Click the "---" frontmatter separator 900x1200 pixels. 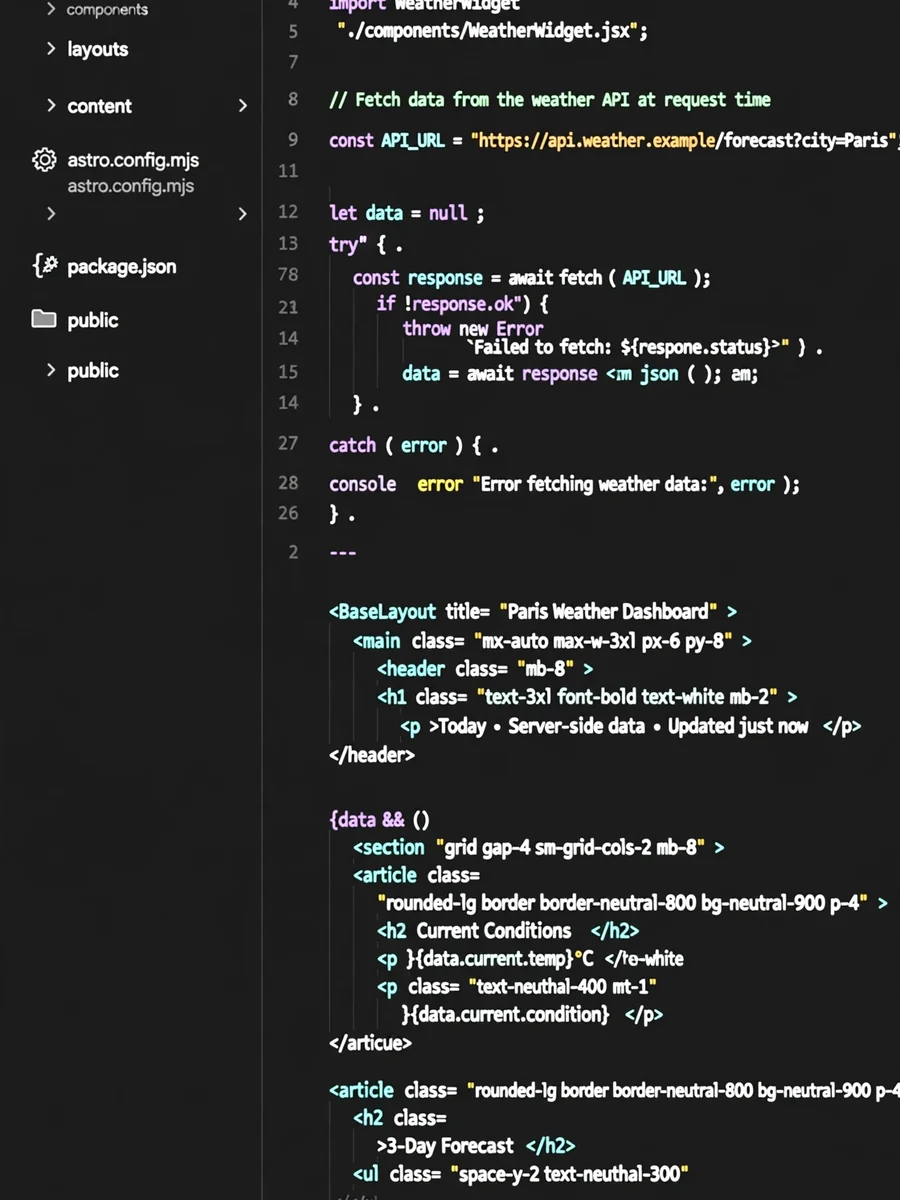point(343,552)
